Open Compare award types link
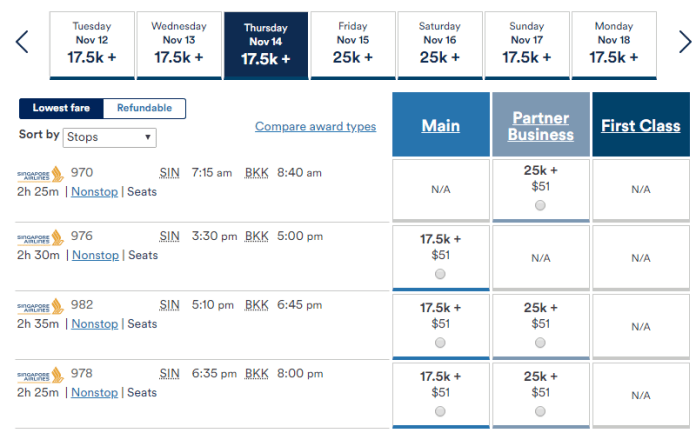Image resolution: width=696 pixels, height=433 pixels. click(316, 127)
